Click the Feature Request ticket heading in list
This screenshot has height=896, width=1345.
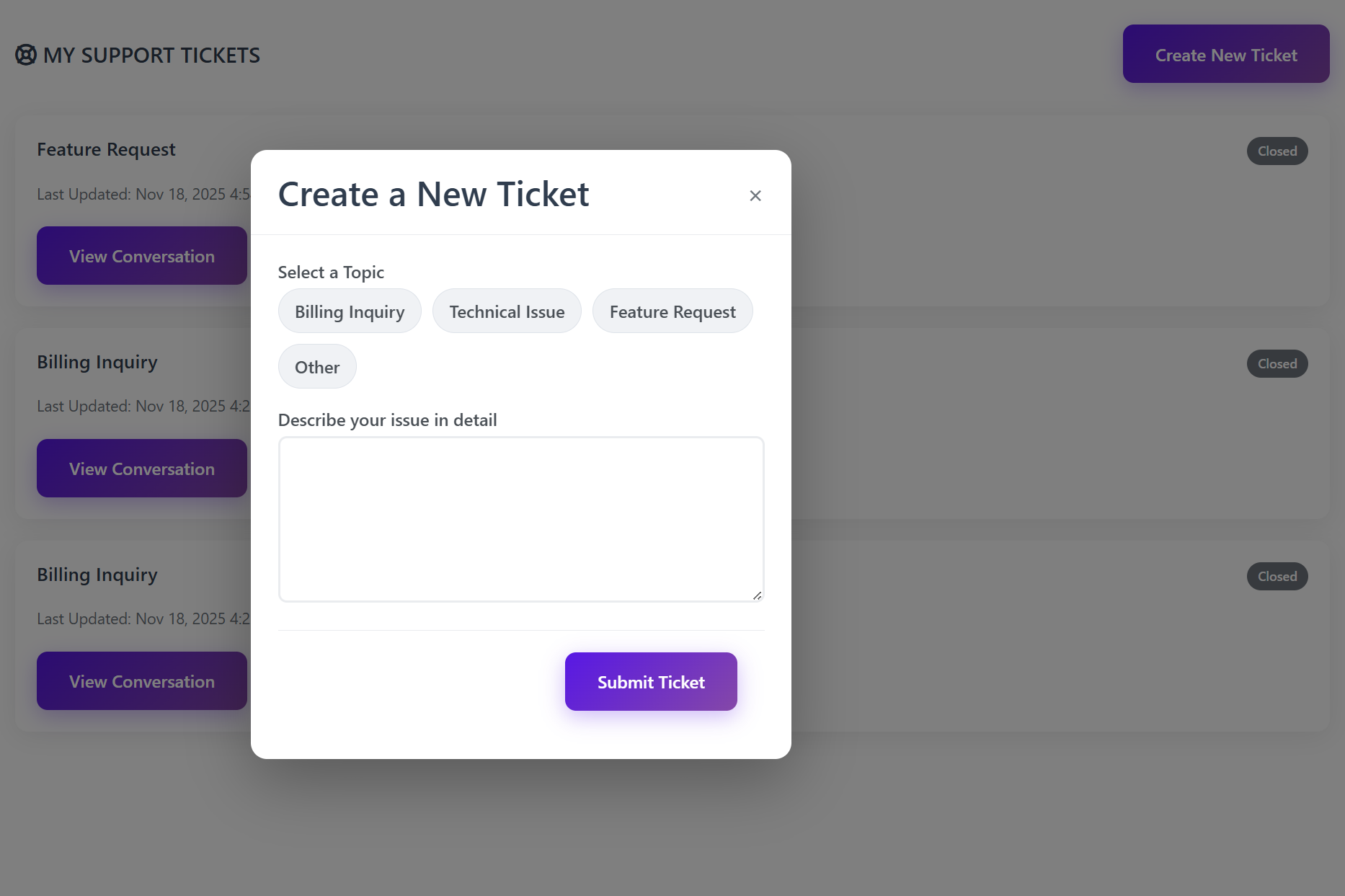pos(106,149)
